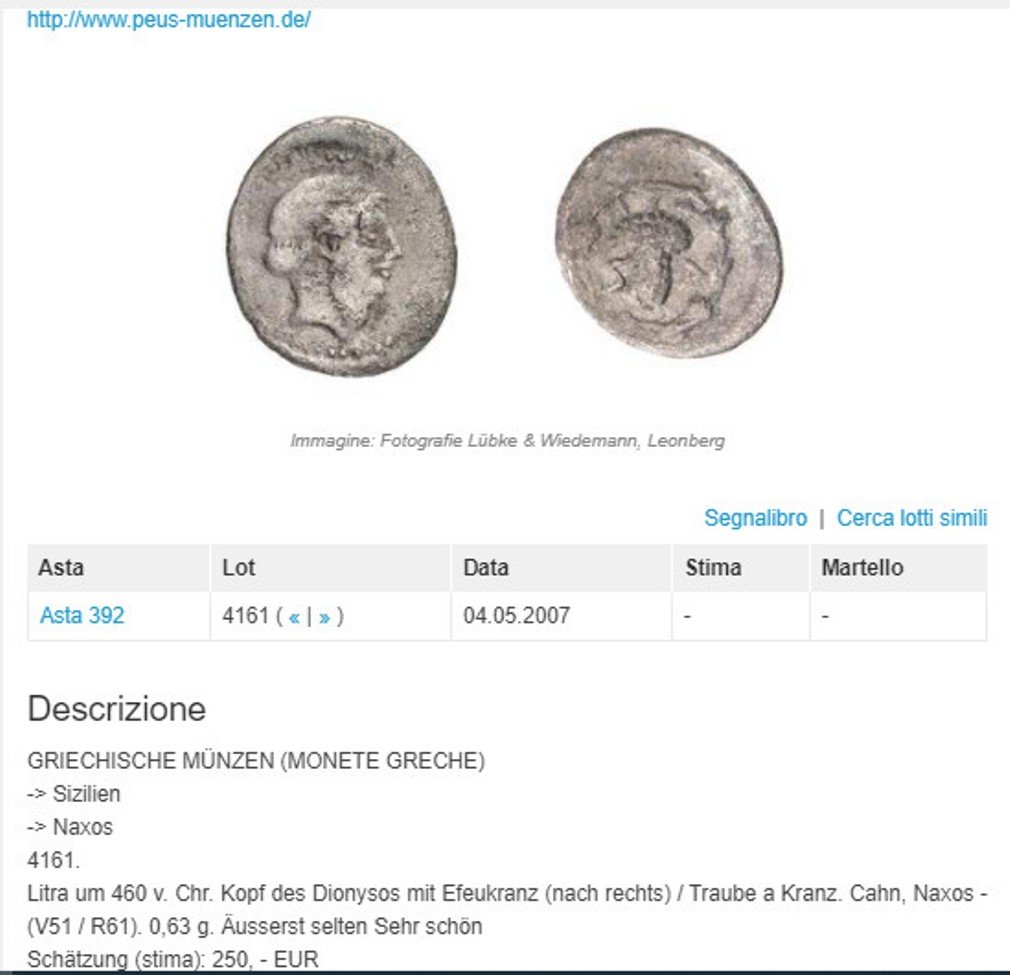Click the coin reverse grape image
This screenshot has height=975, width=1010.
pos(669,242)
